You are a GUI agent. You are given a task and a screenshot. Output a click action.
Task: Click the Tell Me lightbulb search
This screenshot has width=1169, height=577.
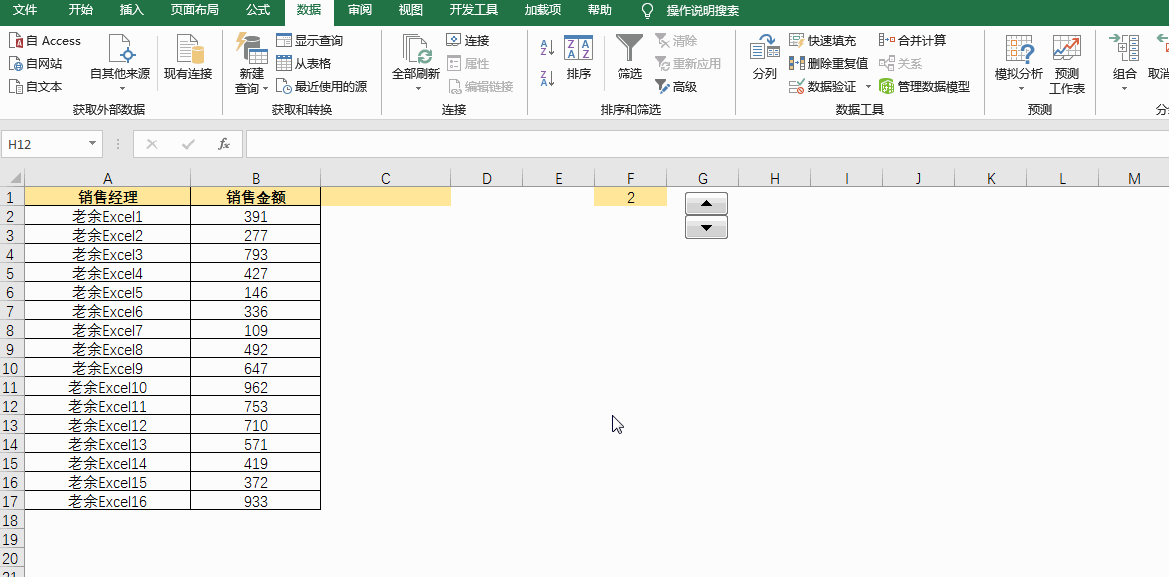(x=648, y=10)
